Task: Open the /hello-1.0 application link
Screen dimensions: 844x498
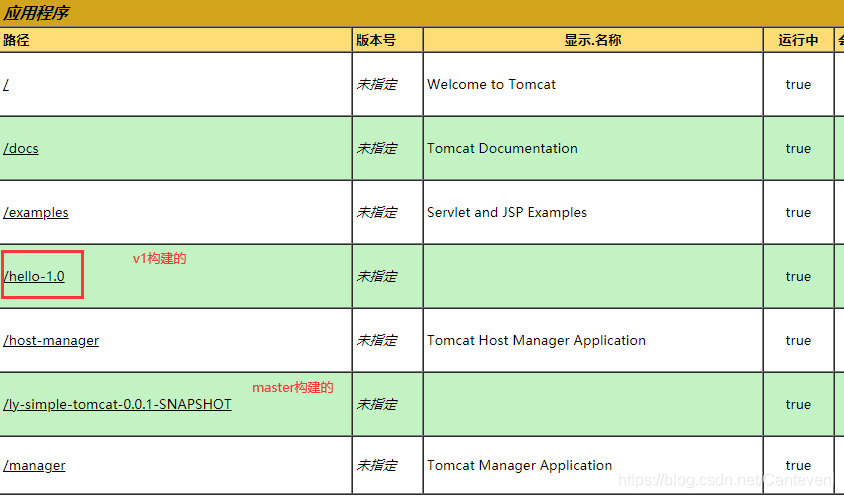Action: click(34, 277)
